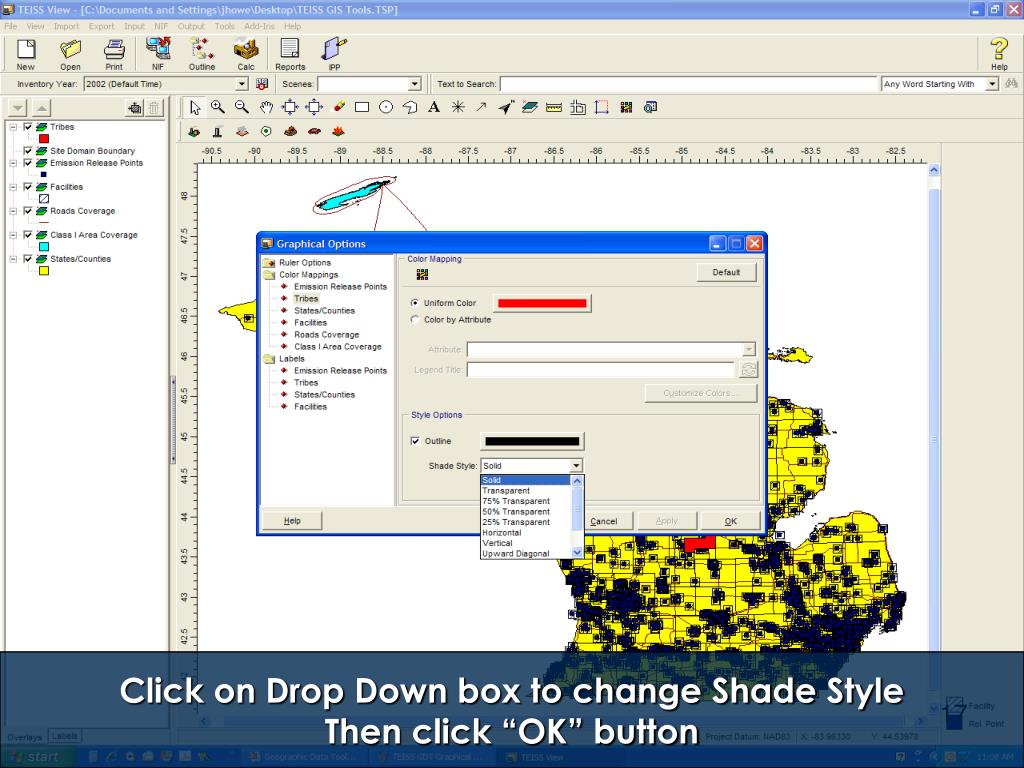The width and height of the screenshot is (1024, 768).
Task: Select the text A annotation tool
Action: pyautogui.click(x=434, y=107)
